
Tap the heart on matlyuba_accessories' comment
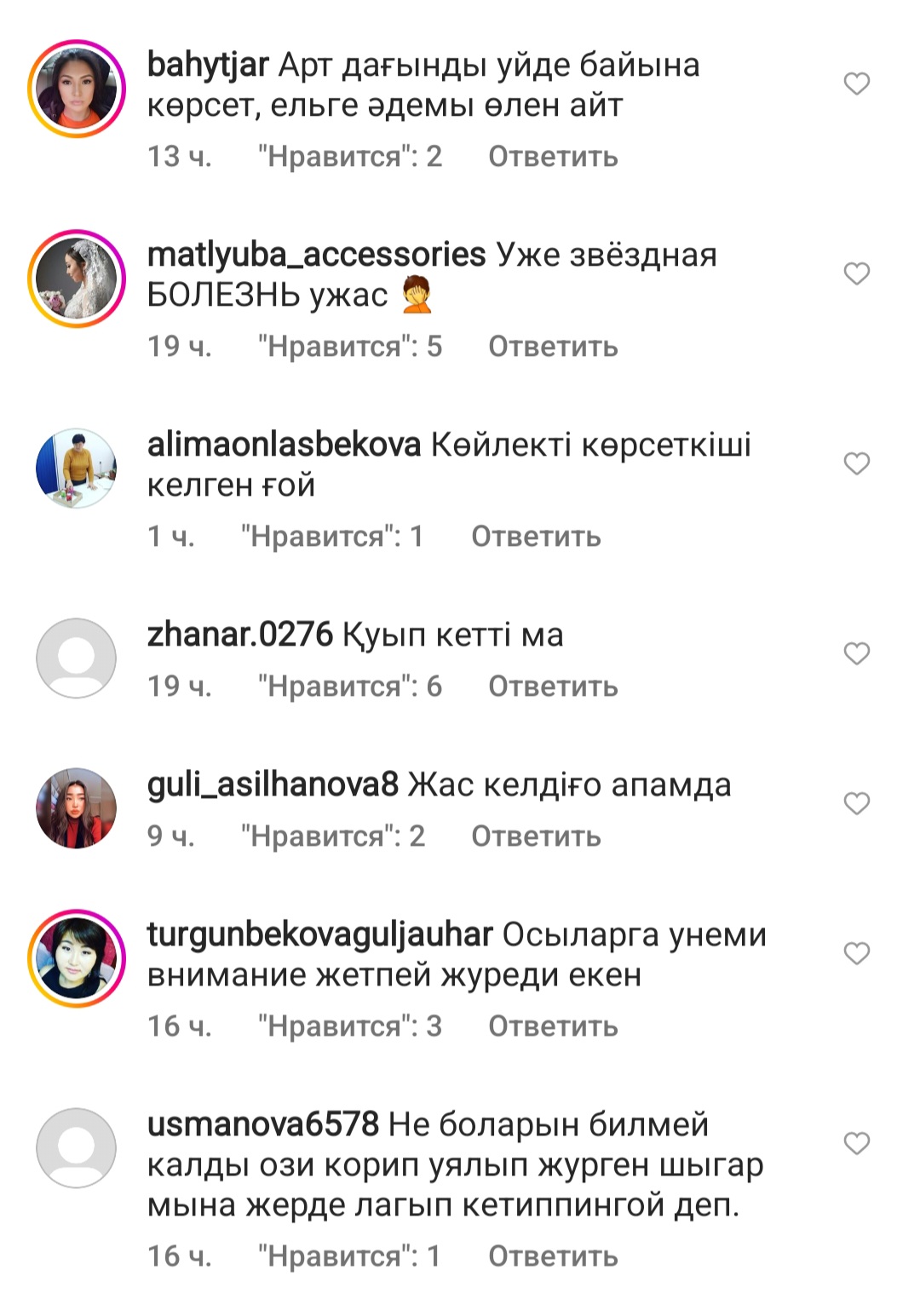coord(856,273)
